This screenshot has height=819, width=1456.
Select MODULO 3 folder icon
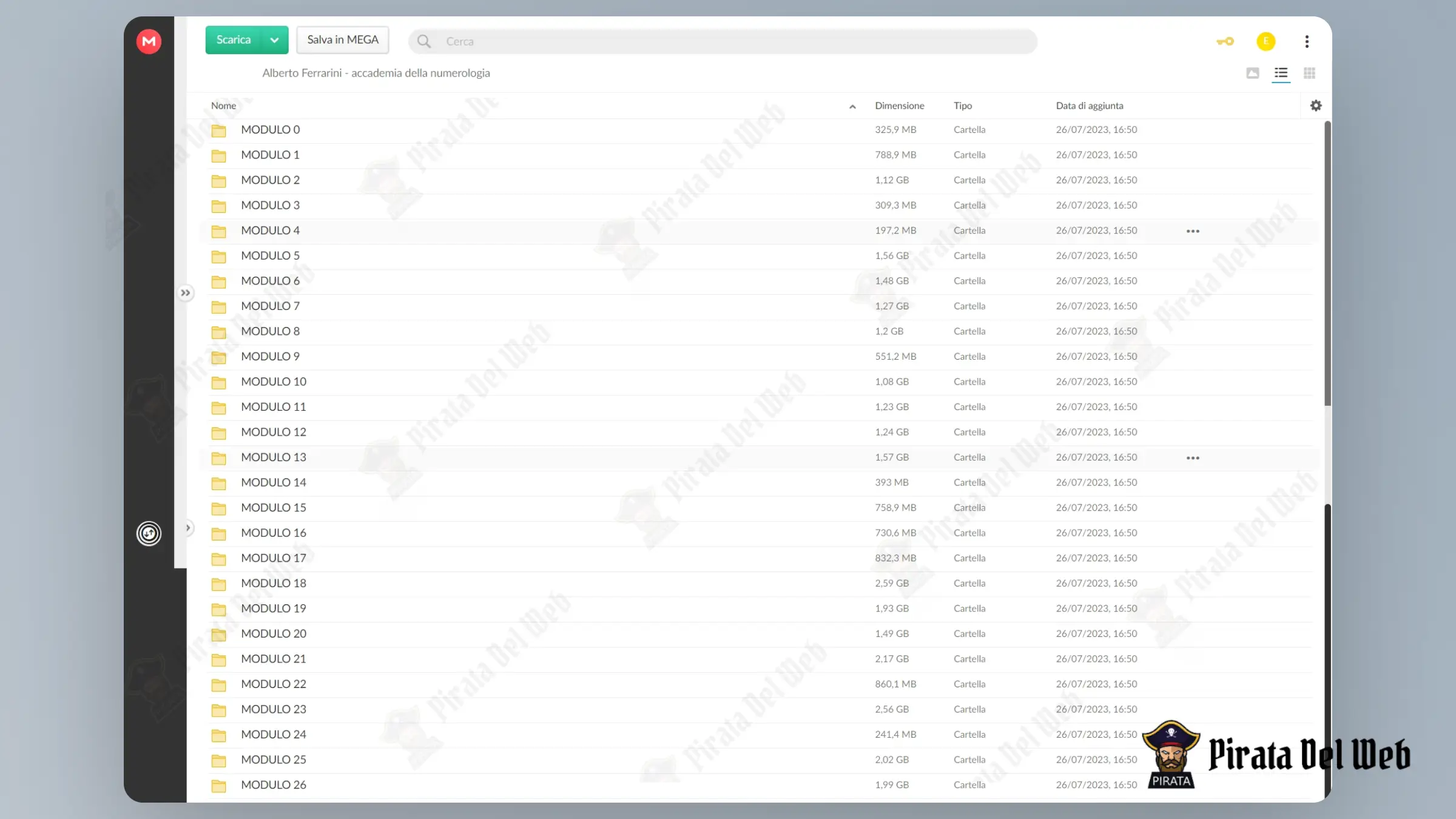[218, 206]
